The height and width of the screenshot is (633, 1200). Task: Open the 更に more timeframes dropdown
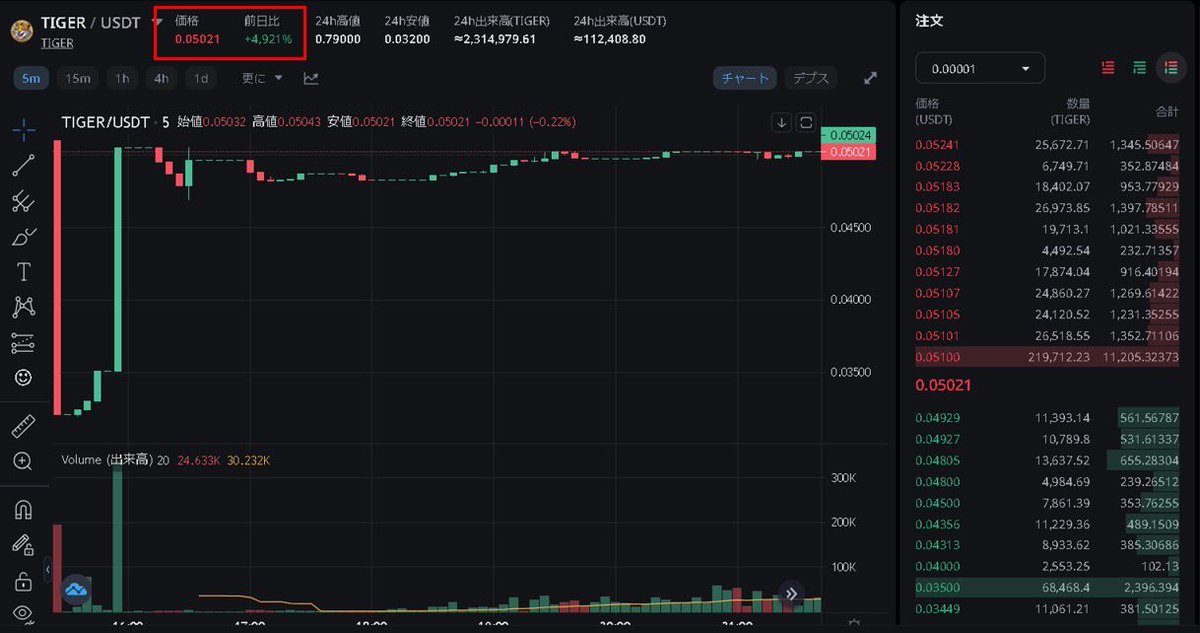pyautogui.click(x=263, y=78)
